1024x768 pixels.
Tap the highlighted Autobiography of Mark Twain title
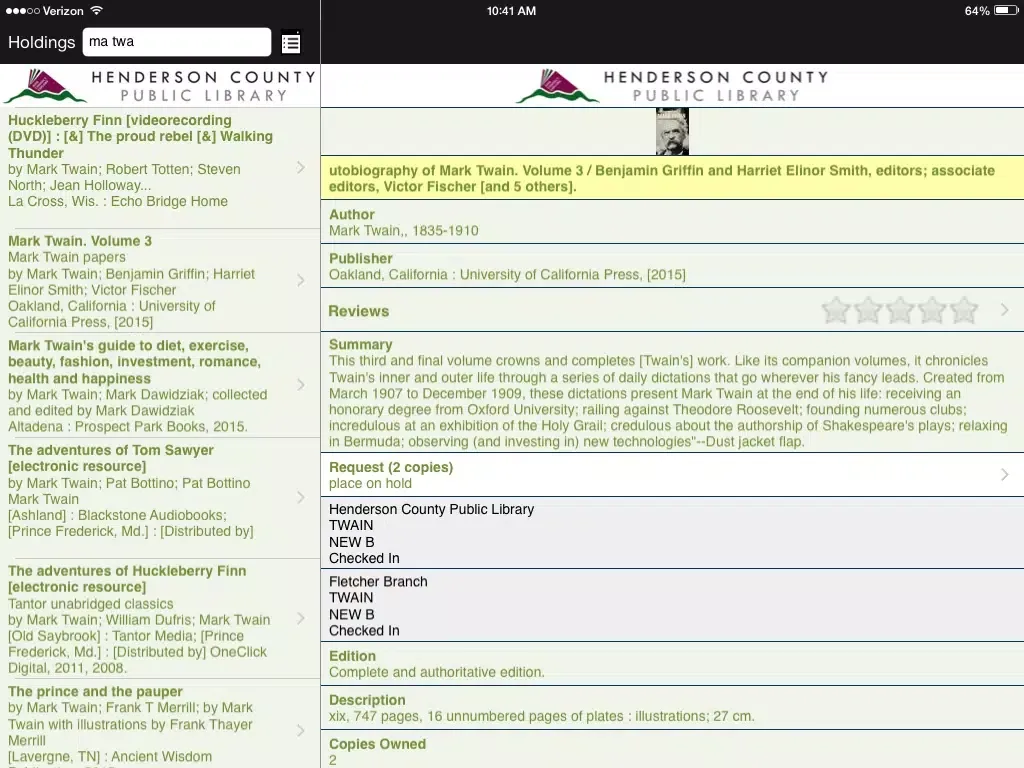(672, 178)
